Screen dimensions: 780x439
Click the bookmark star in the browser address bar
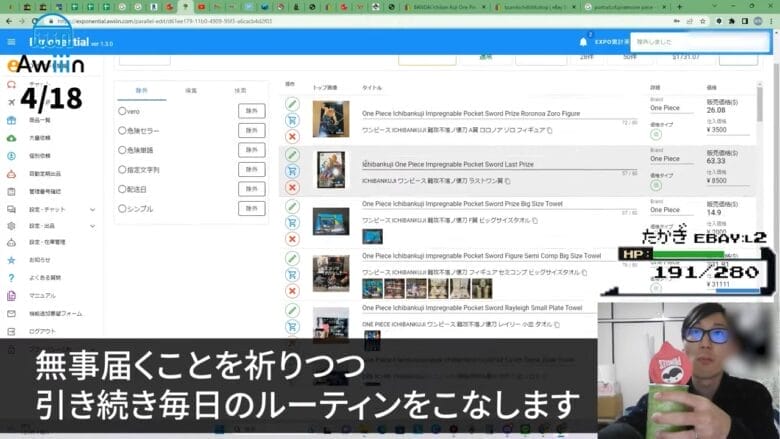pyautogui.click(x=702, y=21)
